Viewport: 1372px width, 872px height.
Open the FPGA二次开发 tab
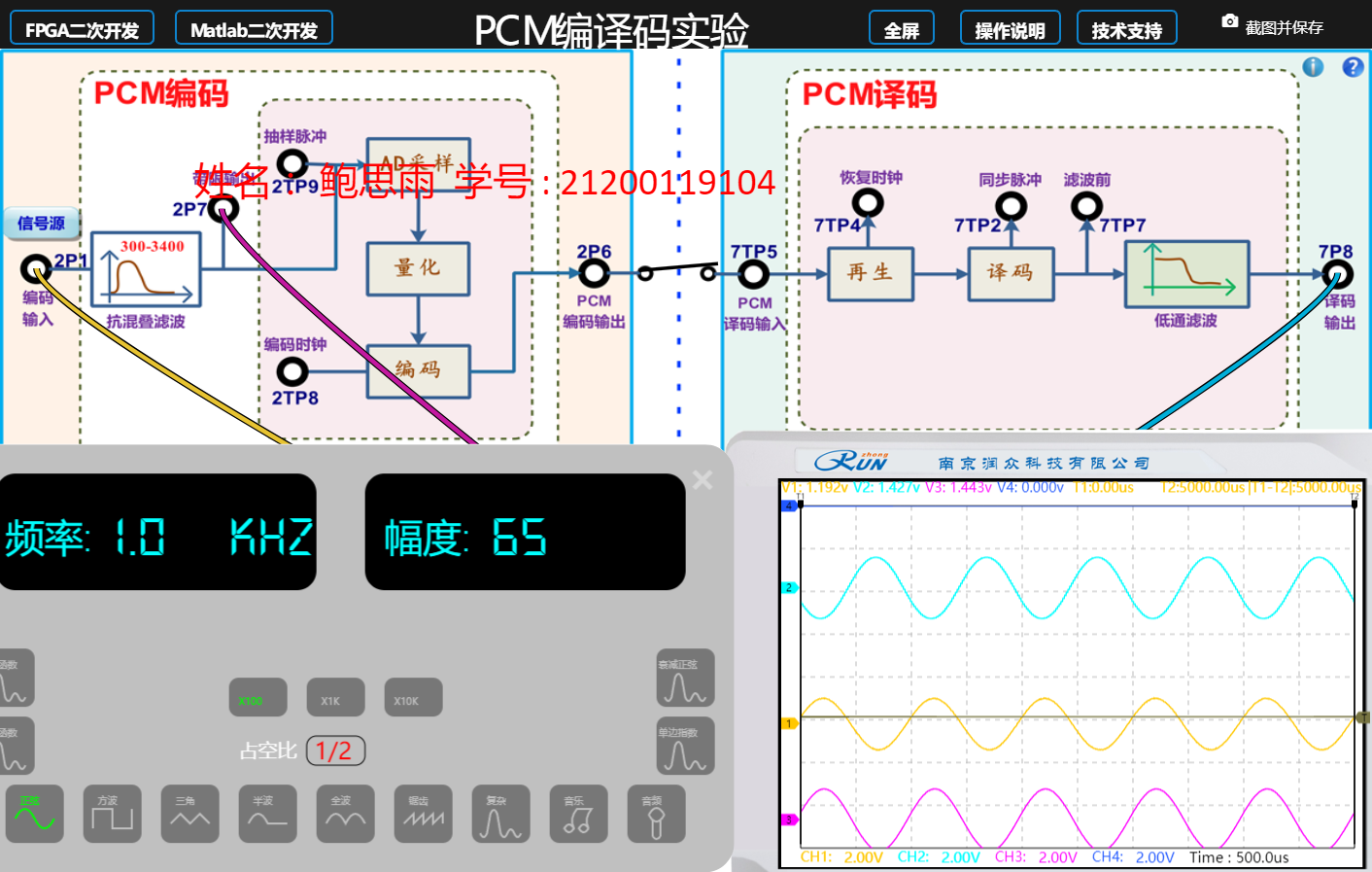pos(82,29)
